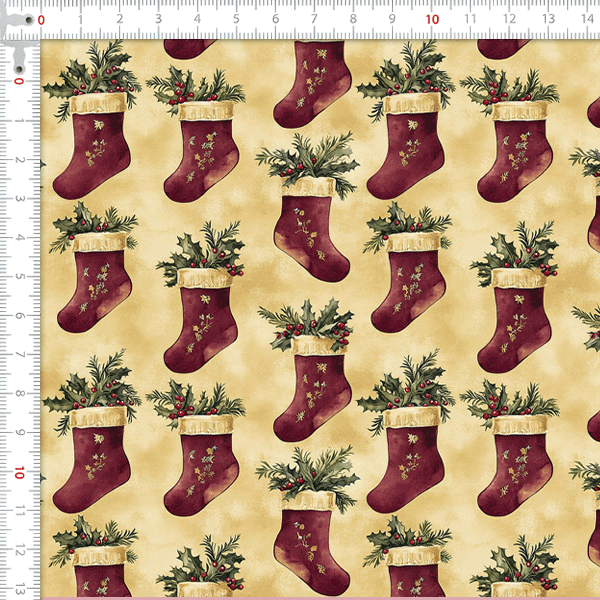Screen dimensions: 600x600
Task: Click number 1 on the horizontal ruler
Action: (x=80, y=19)
